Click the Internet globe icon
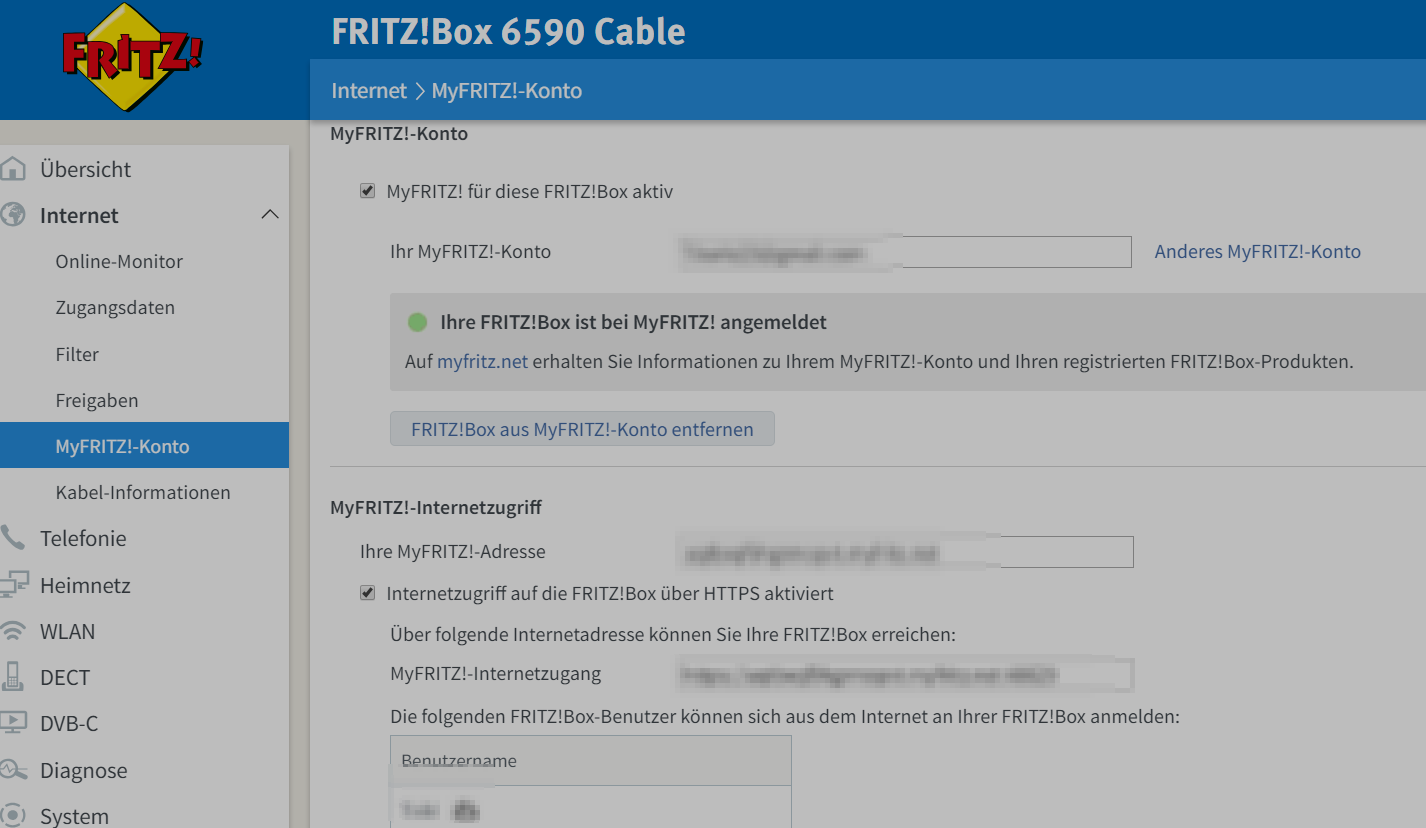The height and width of the screenshot is (828, 1426). coord(13,215)
